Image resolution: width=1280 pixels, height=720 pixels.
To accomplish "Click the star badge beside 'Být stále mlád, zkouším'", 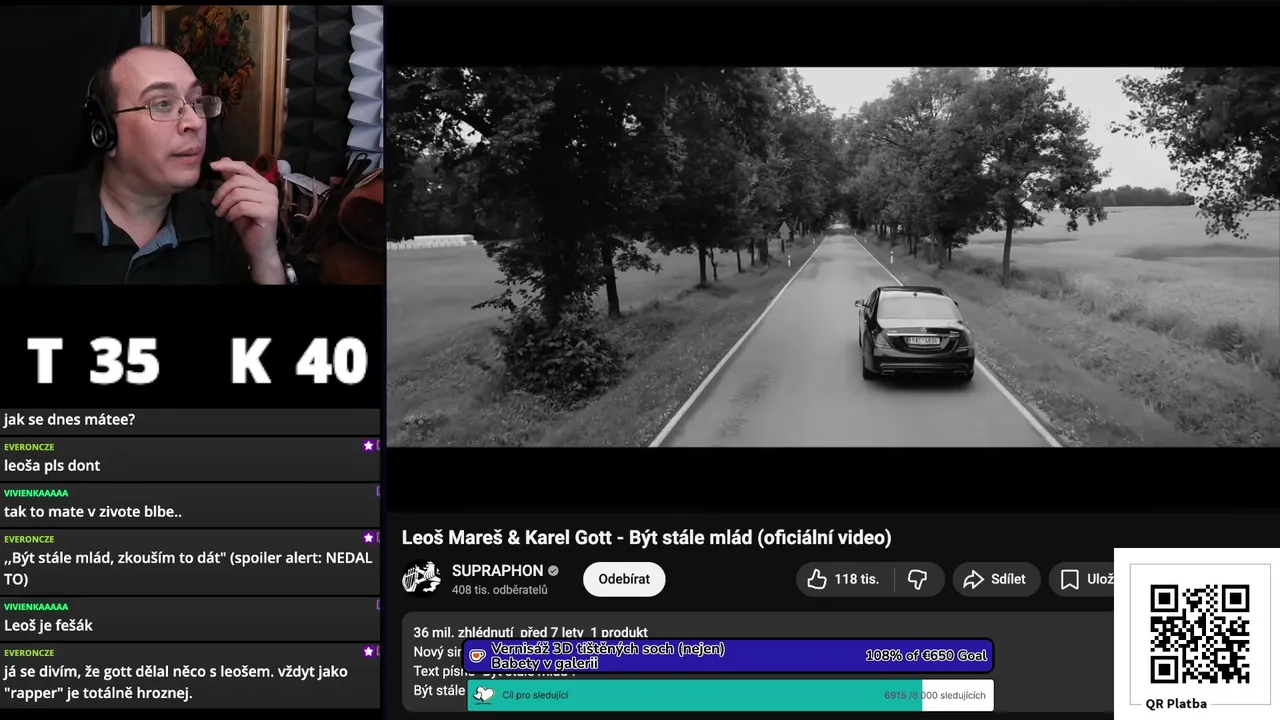I will click(368, 537).
